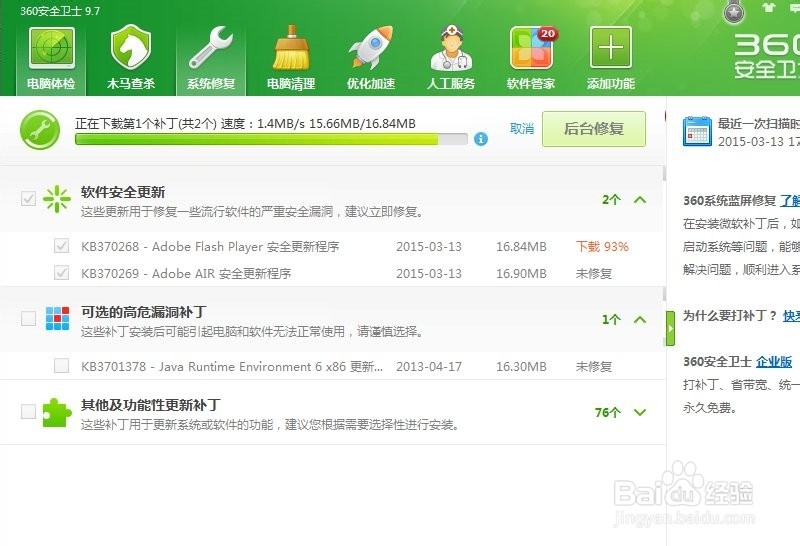Screen dimensions: 800x546
Task: Click the 后台修复 button
Action: (594, 129)
